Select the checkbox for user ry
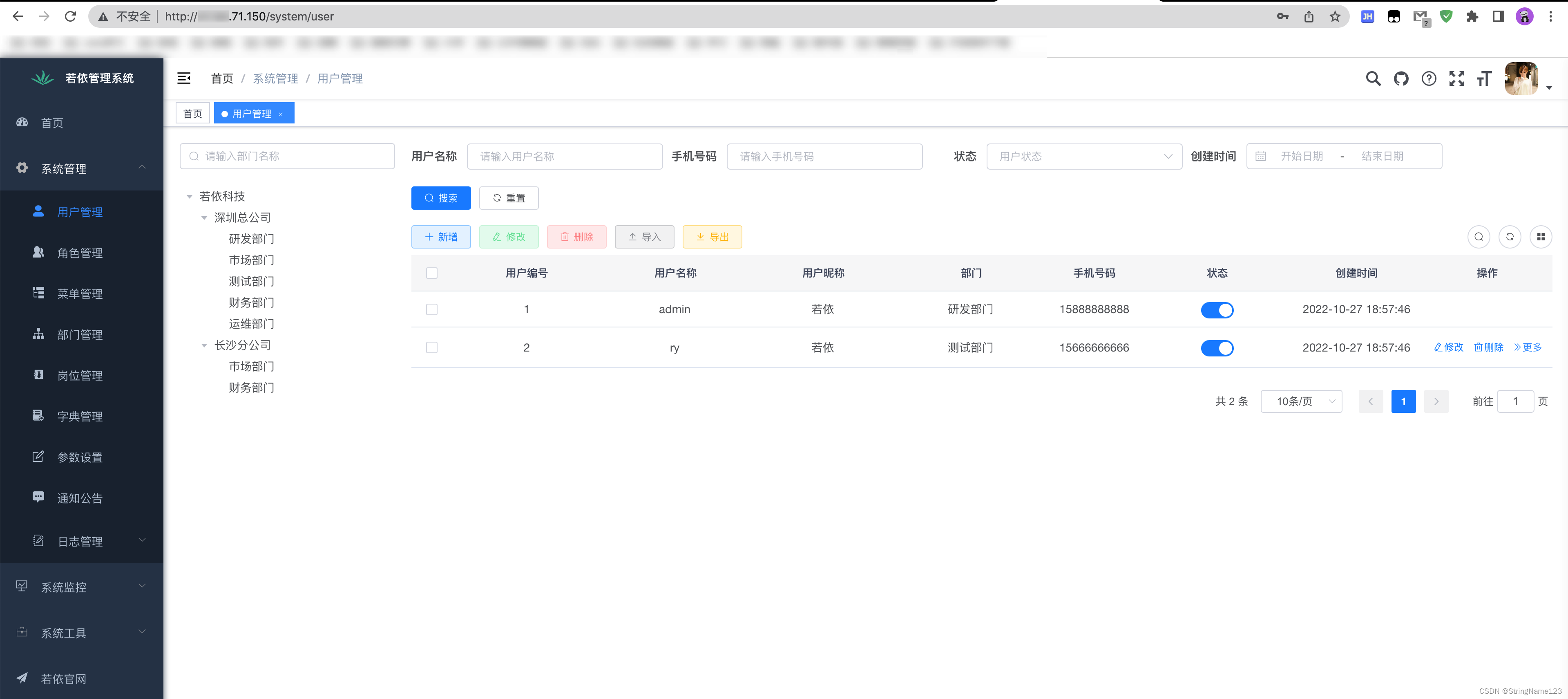 (431, 348)
